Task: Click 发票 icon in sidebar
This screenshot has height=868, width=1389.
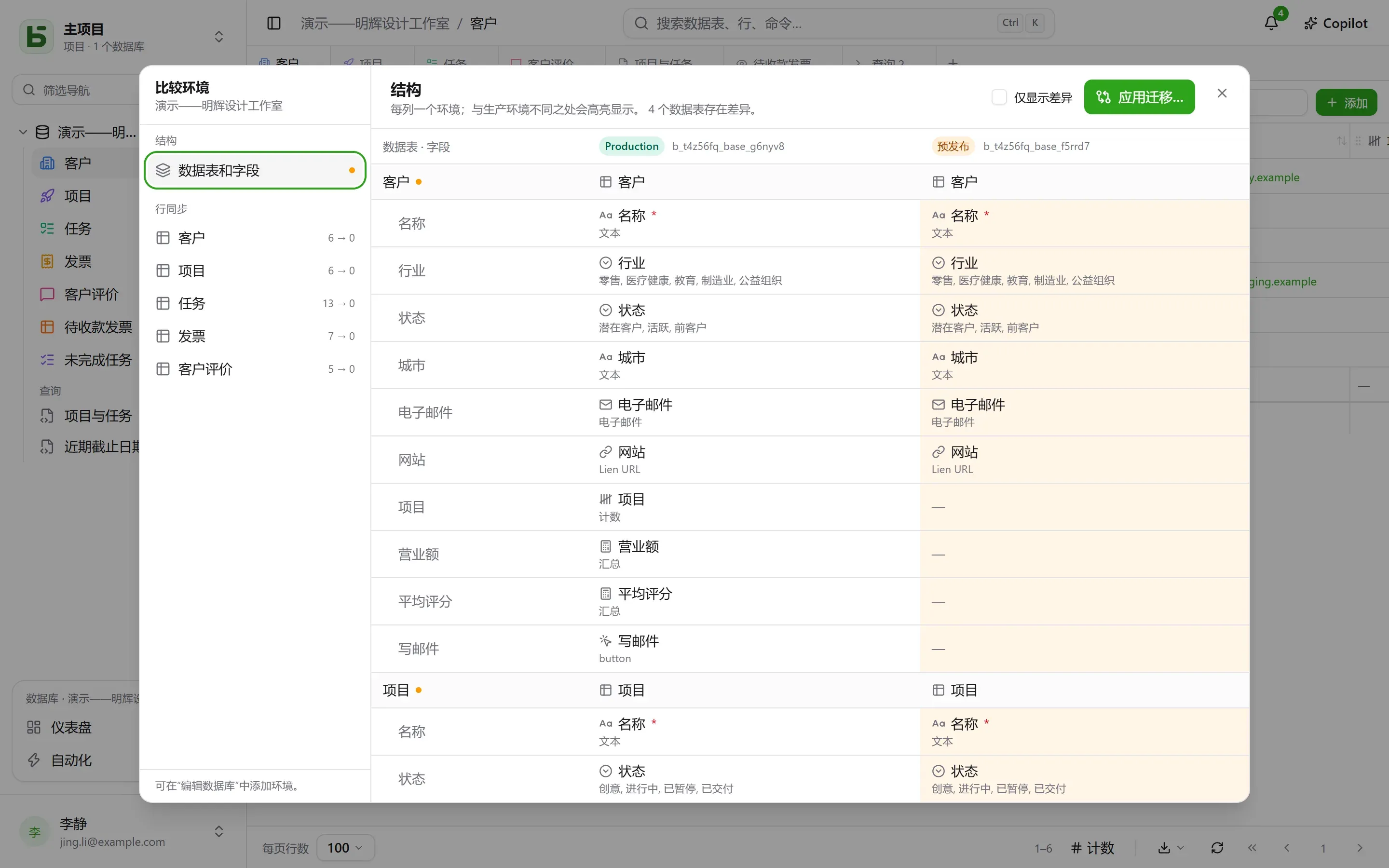Action: 47,261
